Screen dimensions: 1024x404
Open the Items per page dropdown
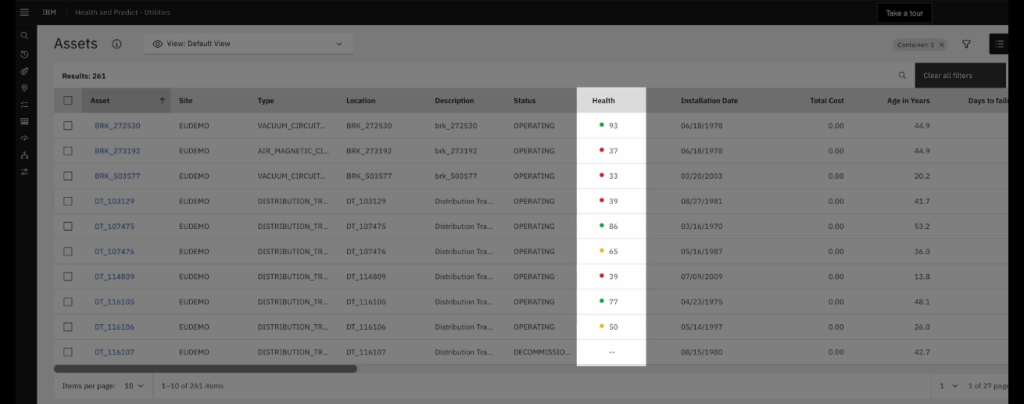pos(133,386)
